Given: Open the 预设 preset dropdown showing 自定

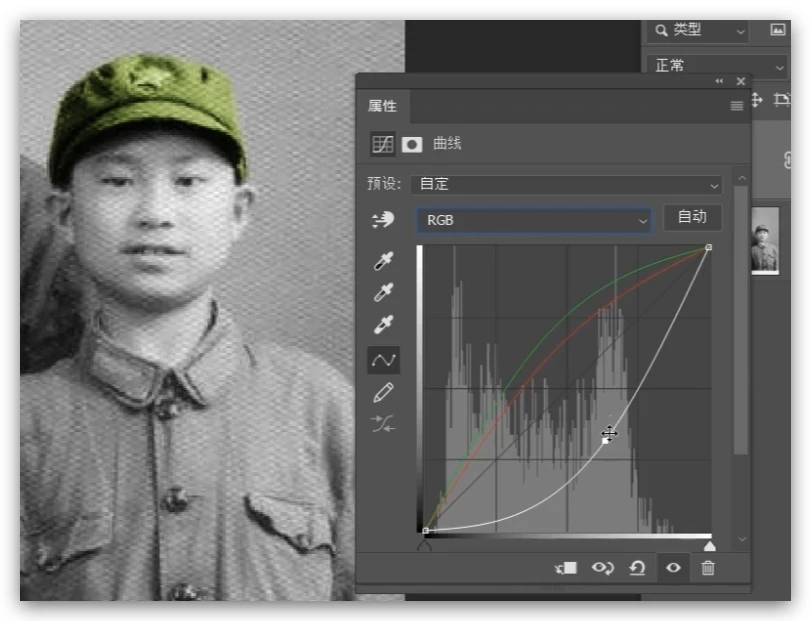Looking at the screenshot, I should click(x=568, y=185).
